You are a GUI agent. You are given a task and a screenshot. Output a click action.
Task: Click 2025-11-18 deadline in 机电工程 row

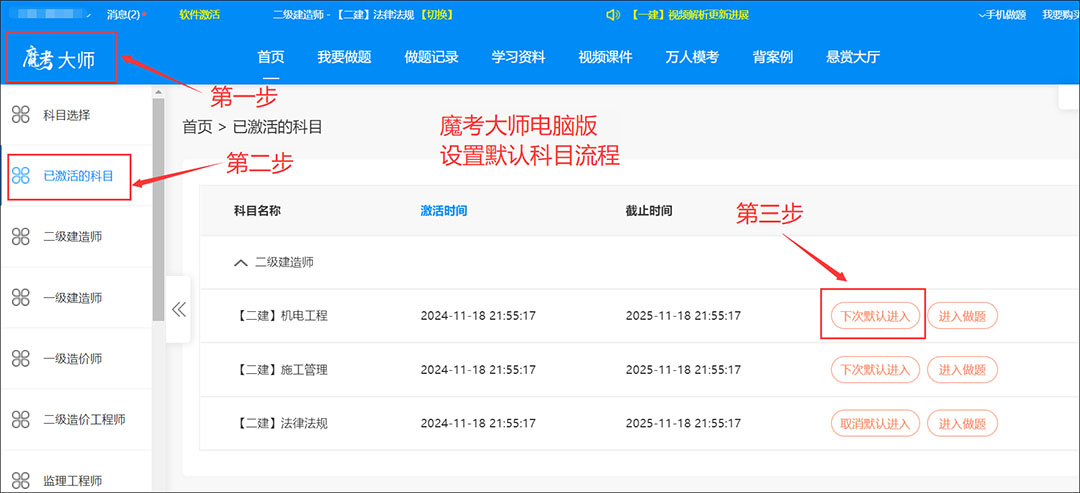[683, 316]
